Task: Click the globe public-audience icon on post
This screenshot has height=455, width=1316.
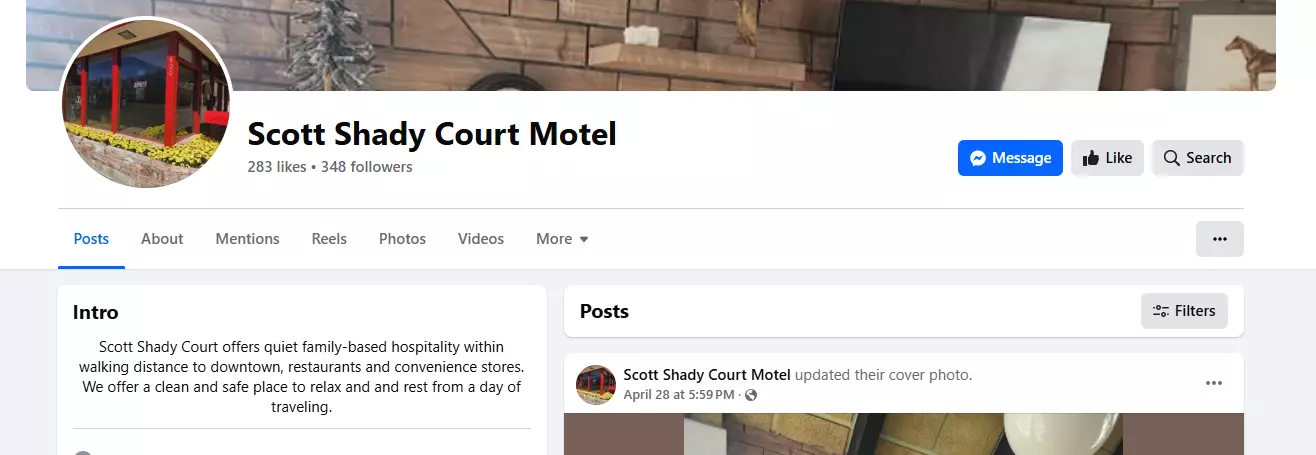Action: [x=751, y=395]
